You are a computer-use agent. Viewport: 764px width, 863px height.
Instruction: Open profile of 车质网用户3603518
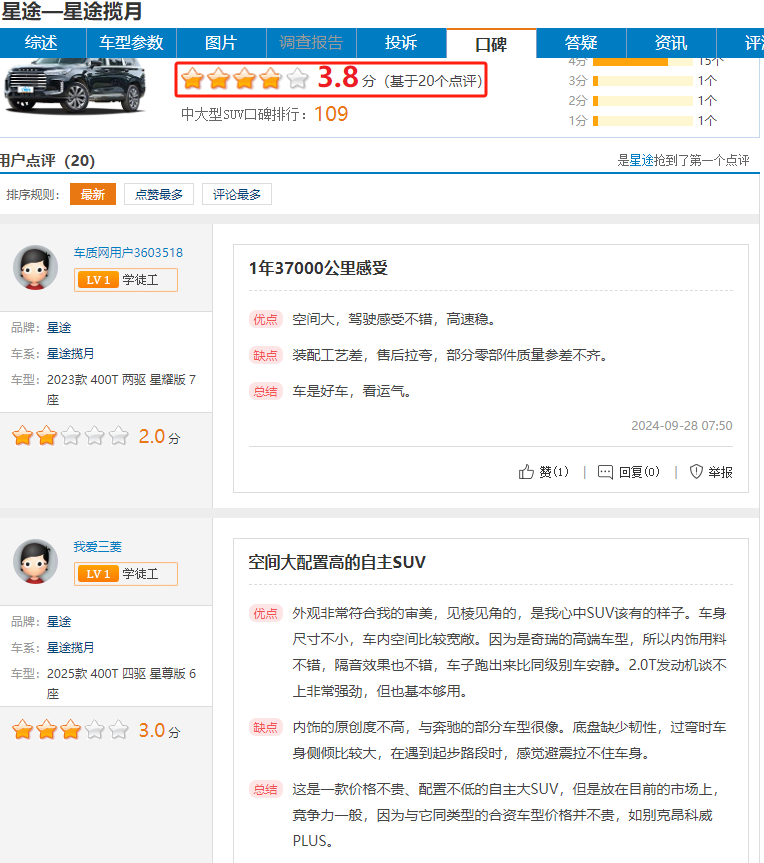(128, 253)
